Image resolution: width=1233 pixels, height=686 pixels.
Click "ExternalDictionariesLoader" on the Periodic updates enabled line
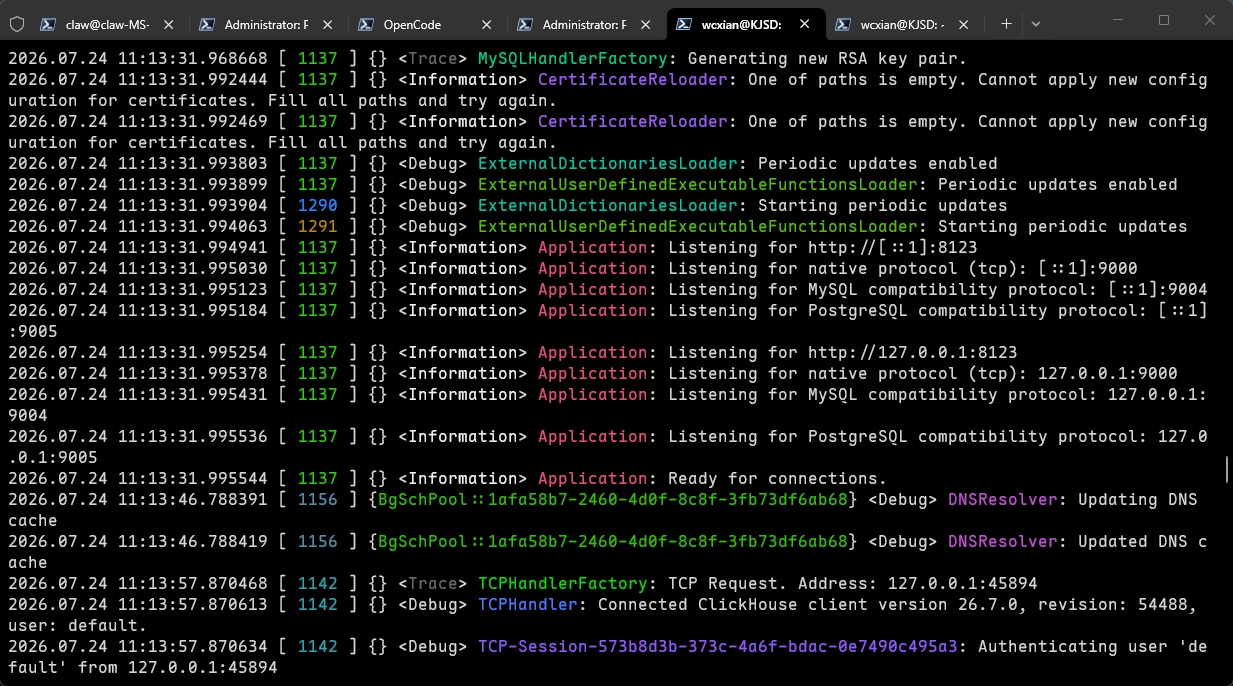pyautogui.click(x=608, y=164)
